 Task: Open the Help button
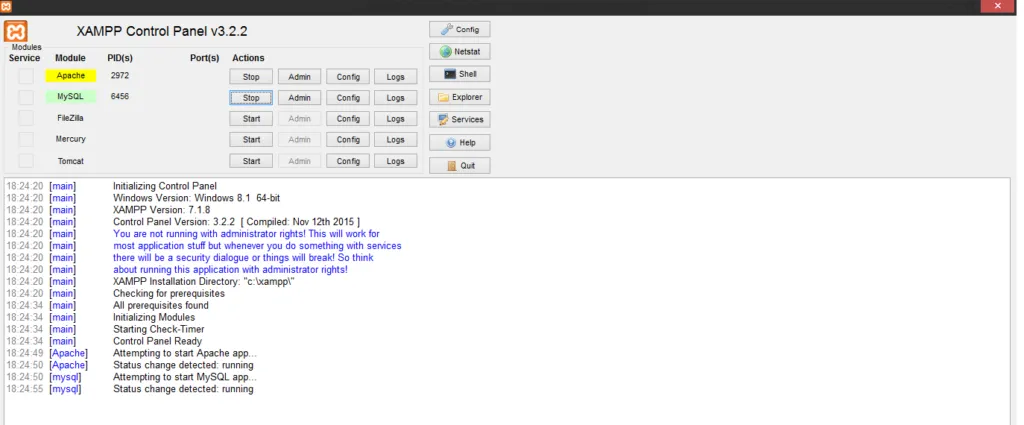(x=460, y=142)
